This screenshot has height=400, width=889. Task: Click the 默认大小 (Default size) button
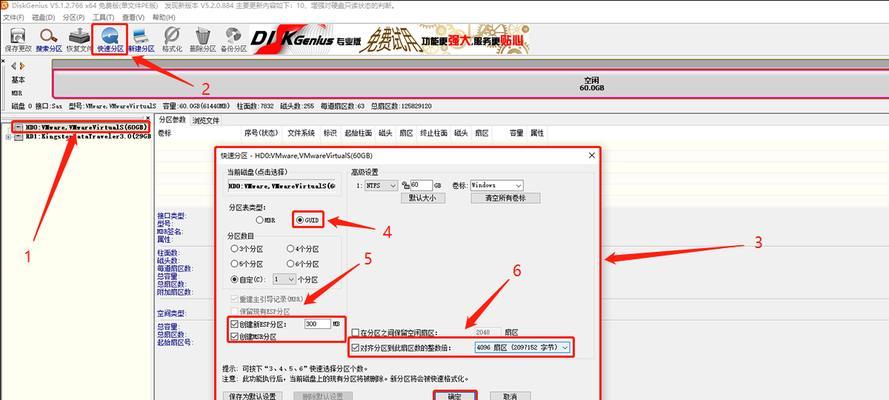[x=422, y=198]
